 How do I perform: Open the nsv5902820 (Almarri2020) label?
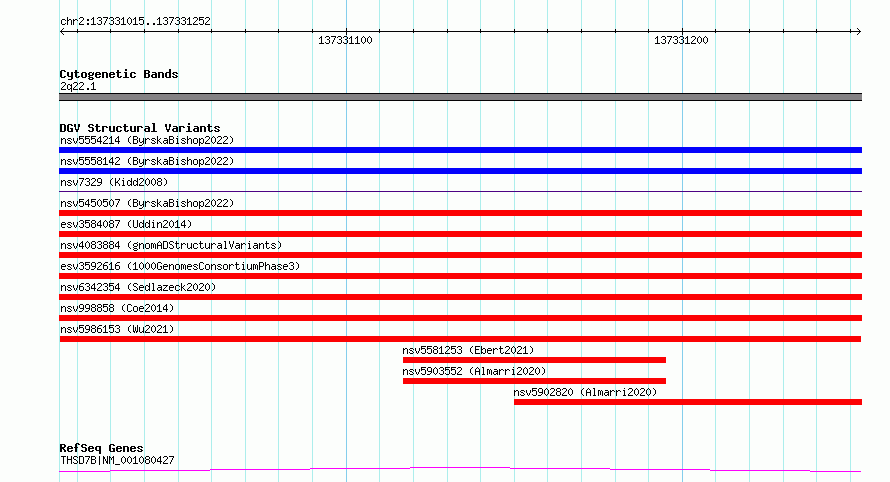pyautogui.click(x=585, y=392)
